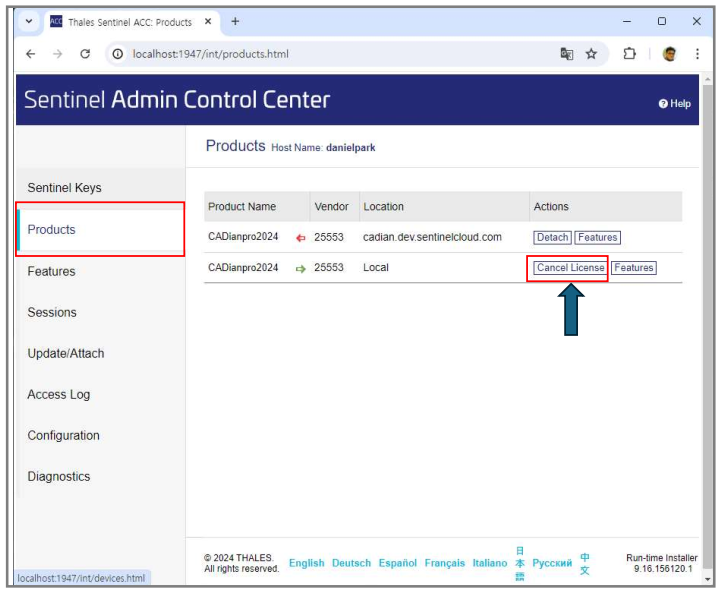The image size is (718, 589).
Task: Switch language to Français
Action: point(445,563)
